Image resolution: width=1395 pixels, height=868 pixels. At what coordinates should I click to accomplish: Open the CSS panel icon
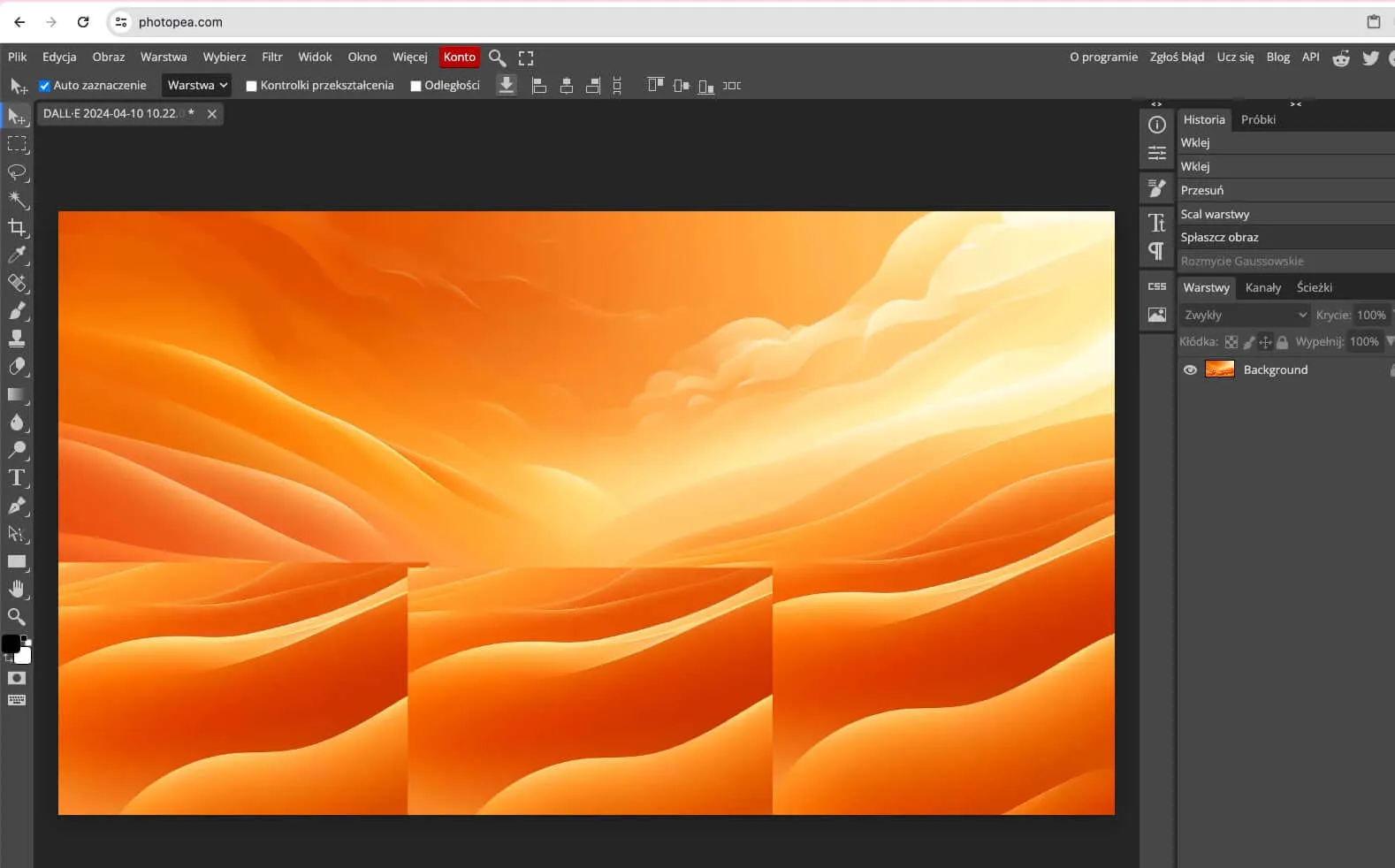pyautogui.click(x=1156, y=286)
